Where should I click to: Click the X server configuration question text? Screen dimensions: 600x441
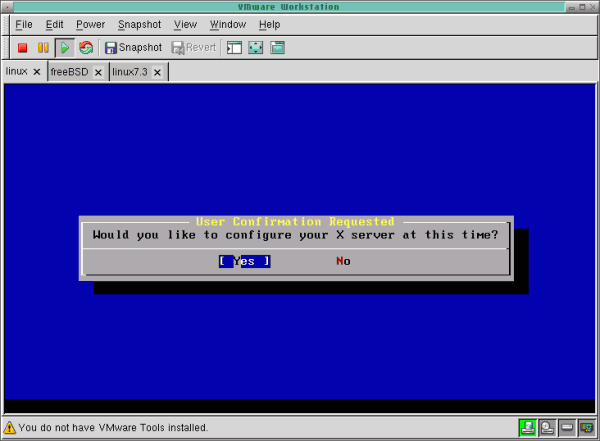[x=295, y=235]
